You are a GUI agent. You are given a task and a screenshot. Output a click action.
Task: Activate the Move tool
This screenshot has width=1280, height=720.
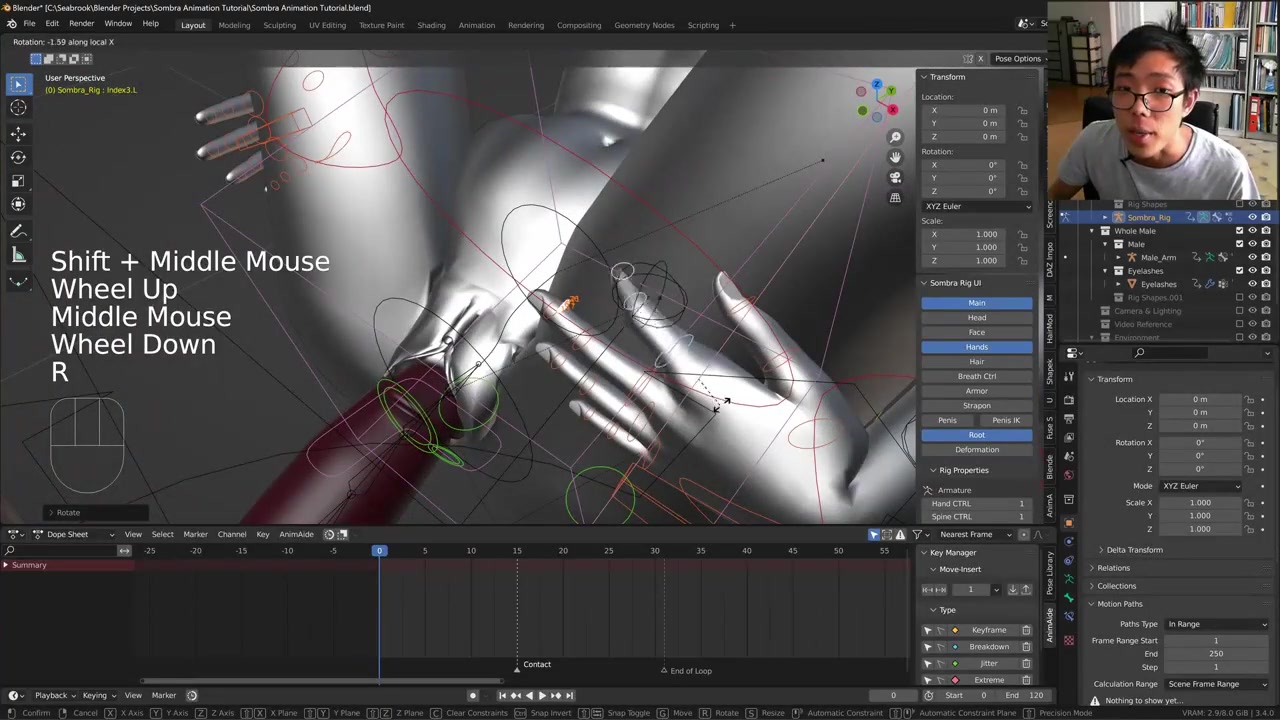point(18,133)
